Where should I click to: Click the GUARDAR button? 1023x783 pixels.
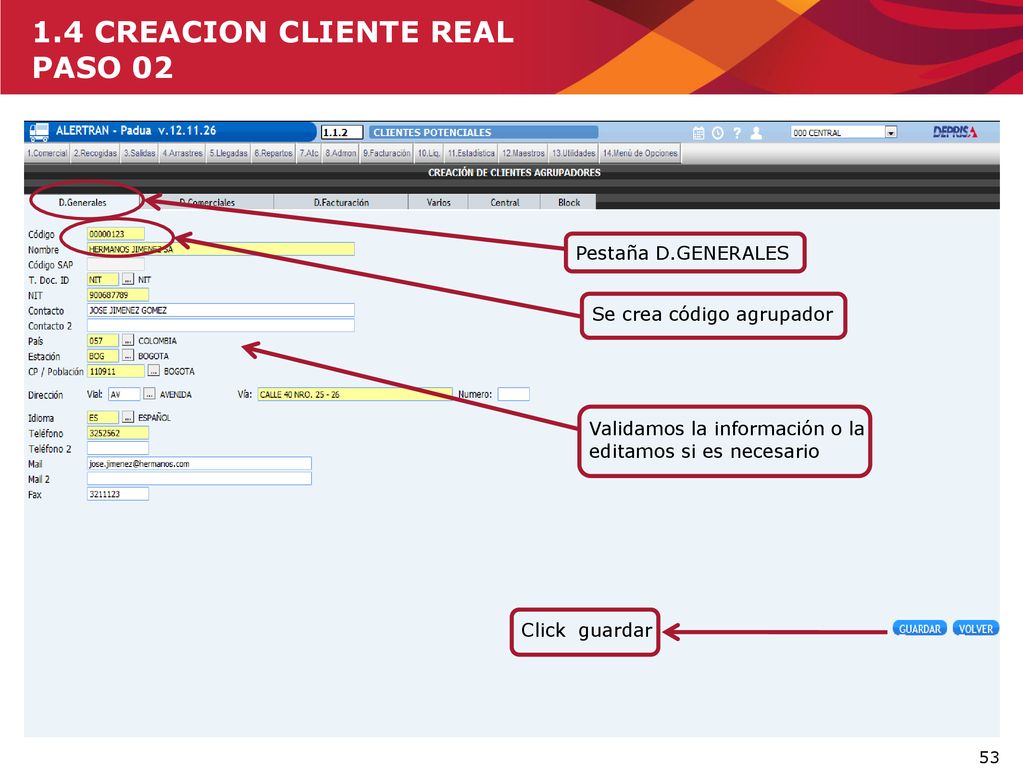919,629
